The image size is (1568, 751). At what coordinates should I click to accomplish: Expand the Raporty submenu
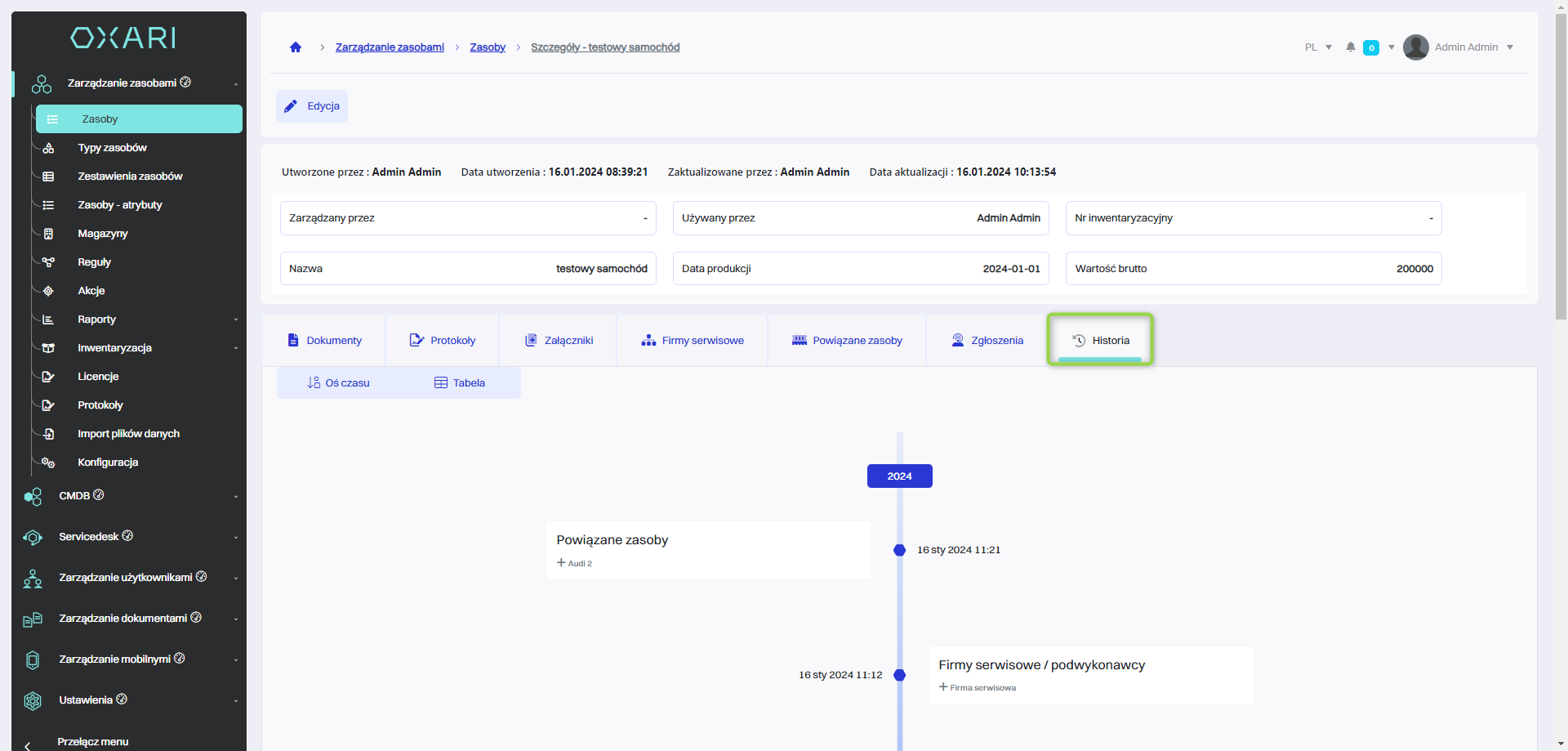pos(235,320)
